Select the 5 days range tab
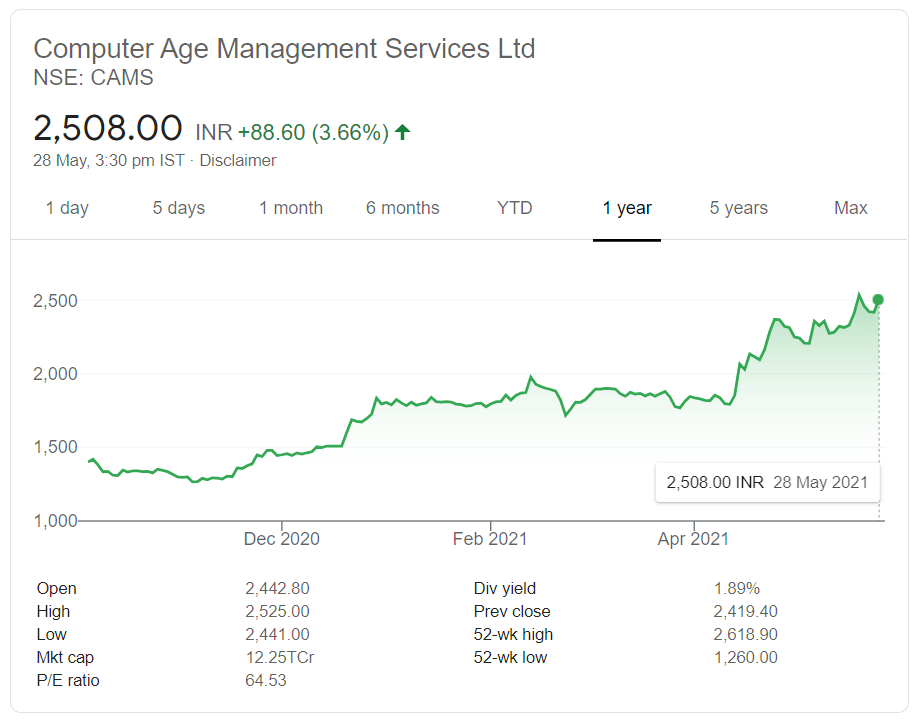Image resolution: width=919 pixels, height=728 pixels. point(179,208)
